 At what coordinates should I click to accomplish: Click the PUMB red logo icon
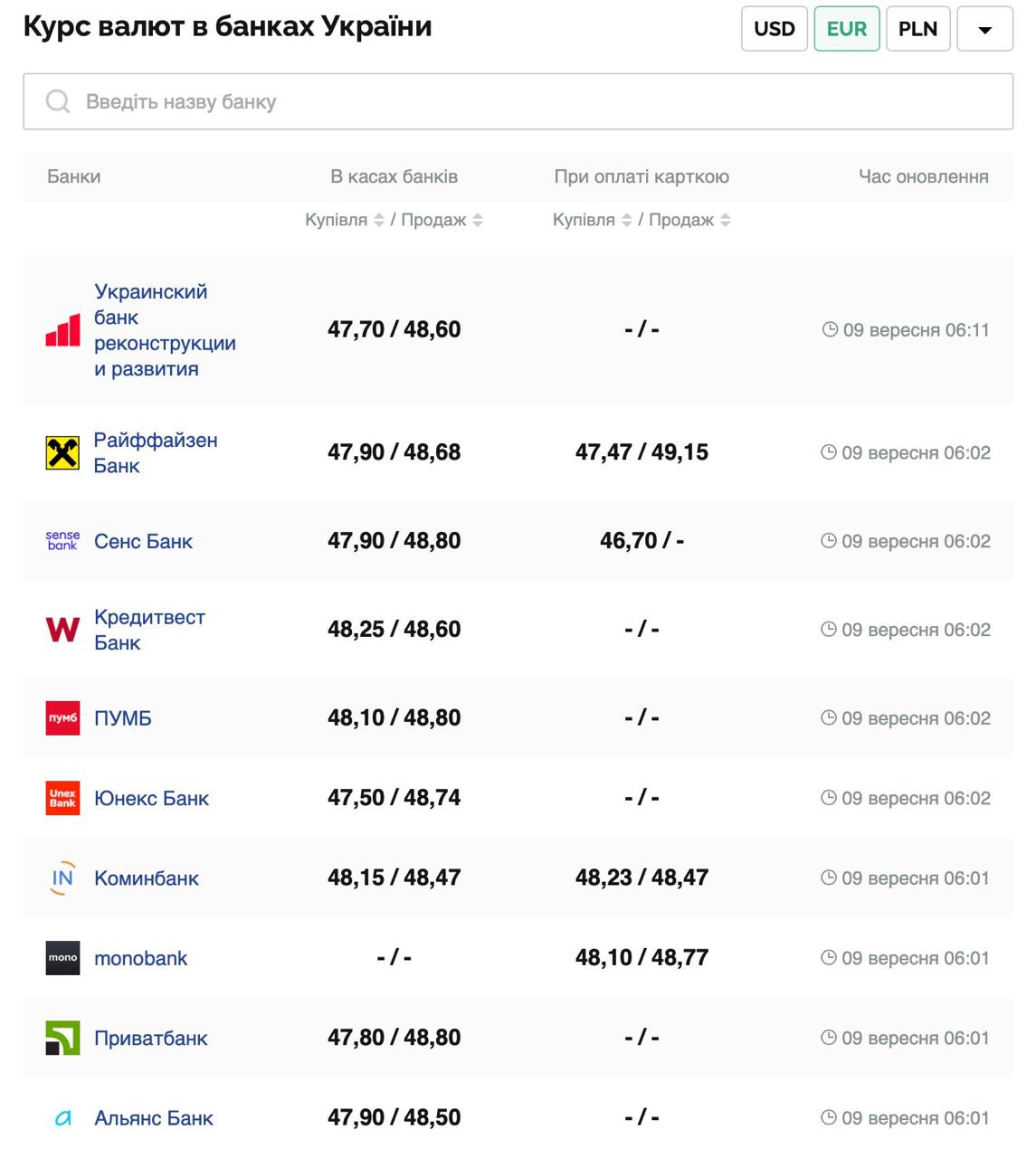(x=62, y=718)
